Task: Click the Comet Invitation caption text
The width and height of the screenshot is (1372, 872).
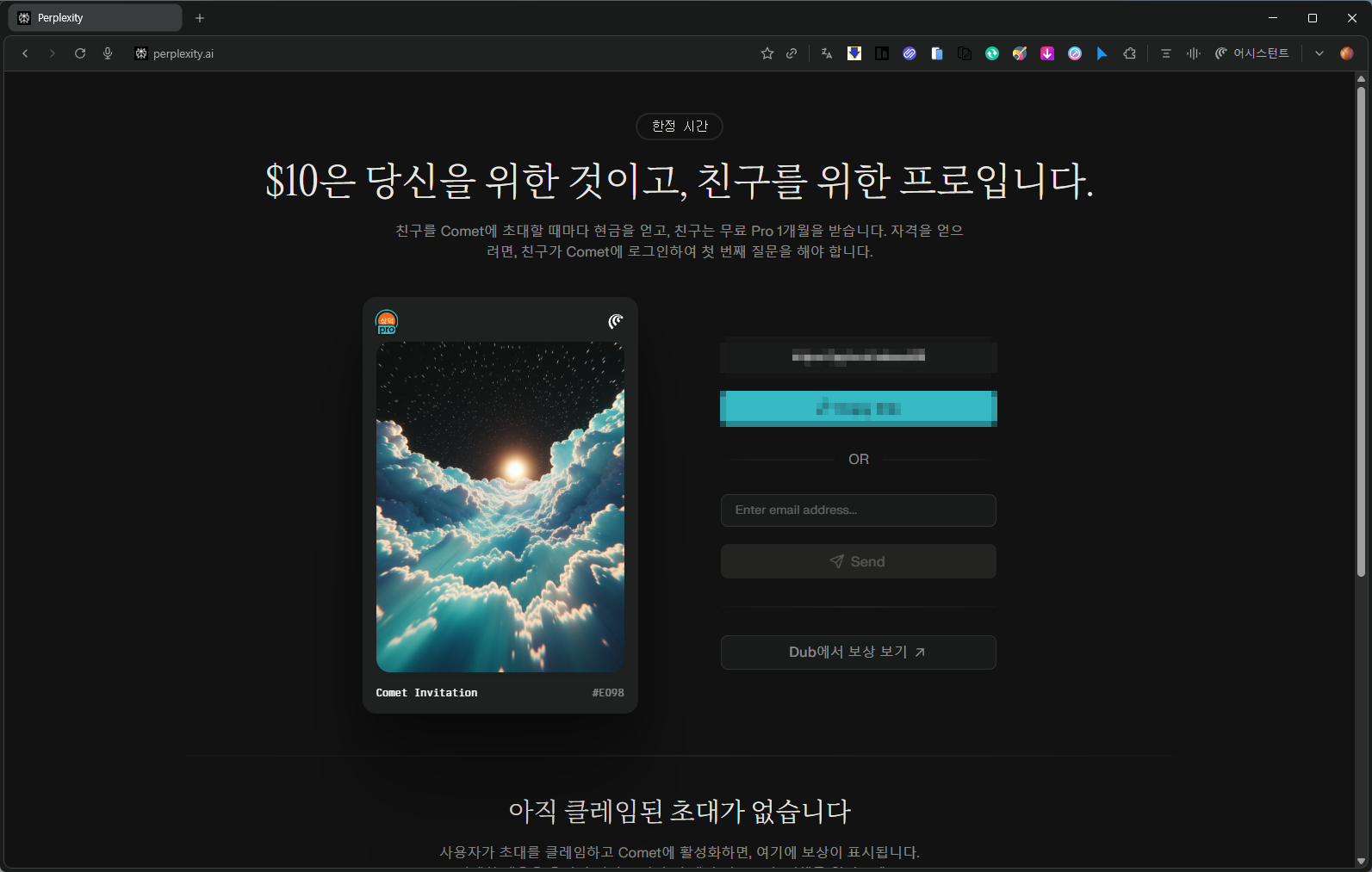Action: click(x=426, y=693)
